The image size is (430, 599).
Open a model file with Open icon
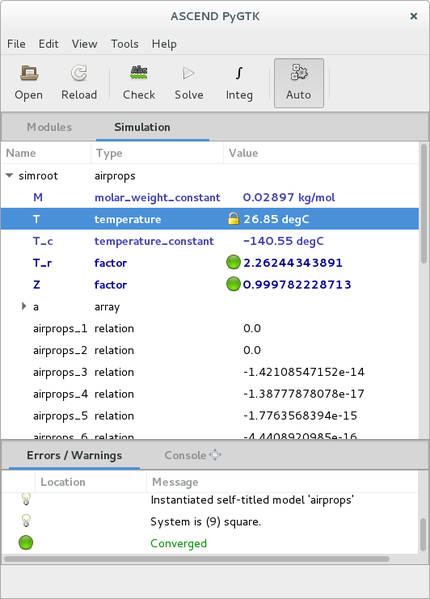click(x=29, y=73)
